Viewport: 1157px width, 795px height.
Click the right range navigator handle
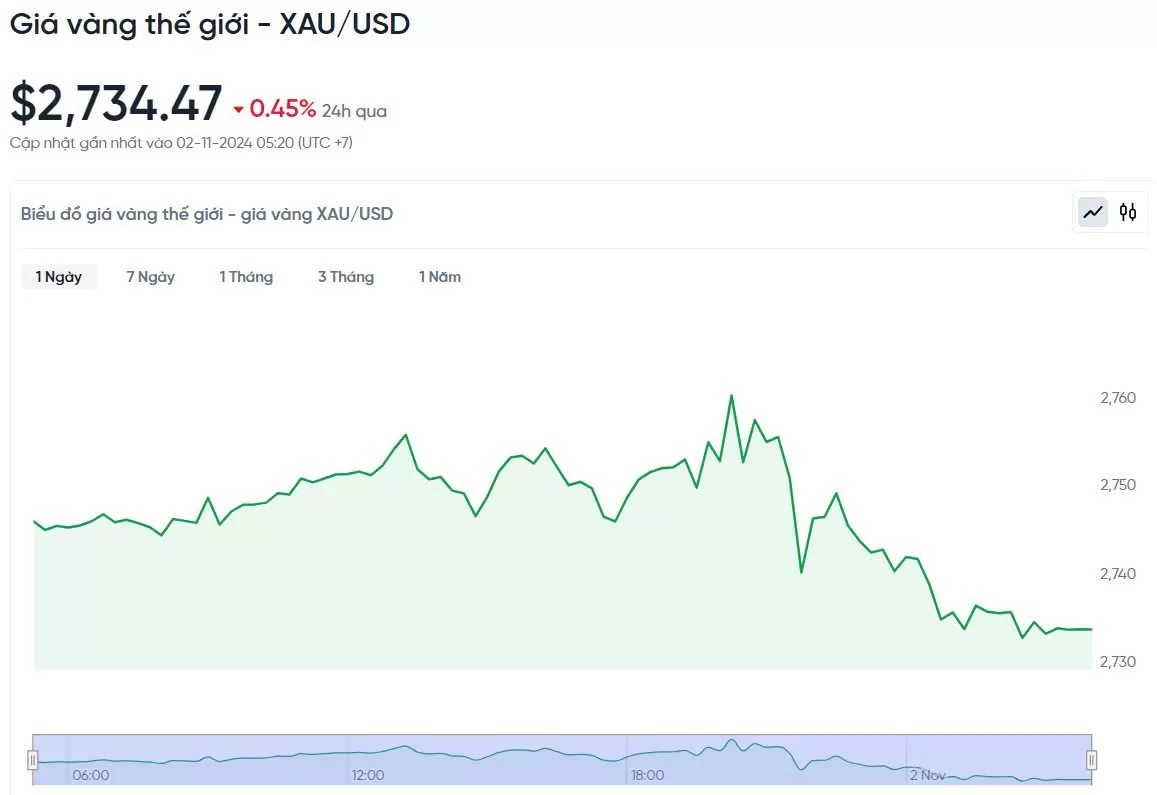[x=1091, y=760]
